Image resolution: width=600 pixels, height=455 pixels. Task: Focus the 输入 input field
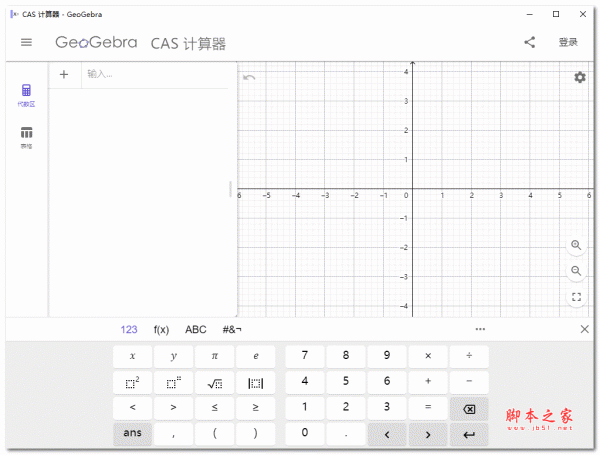155,74
